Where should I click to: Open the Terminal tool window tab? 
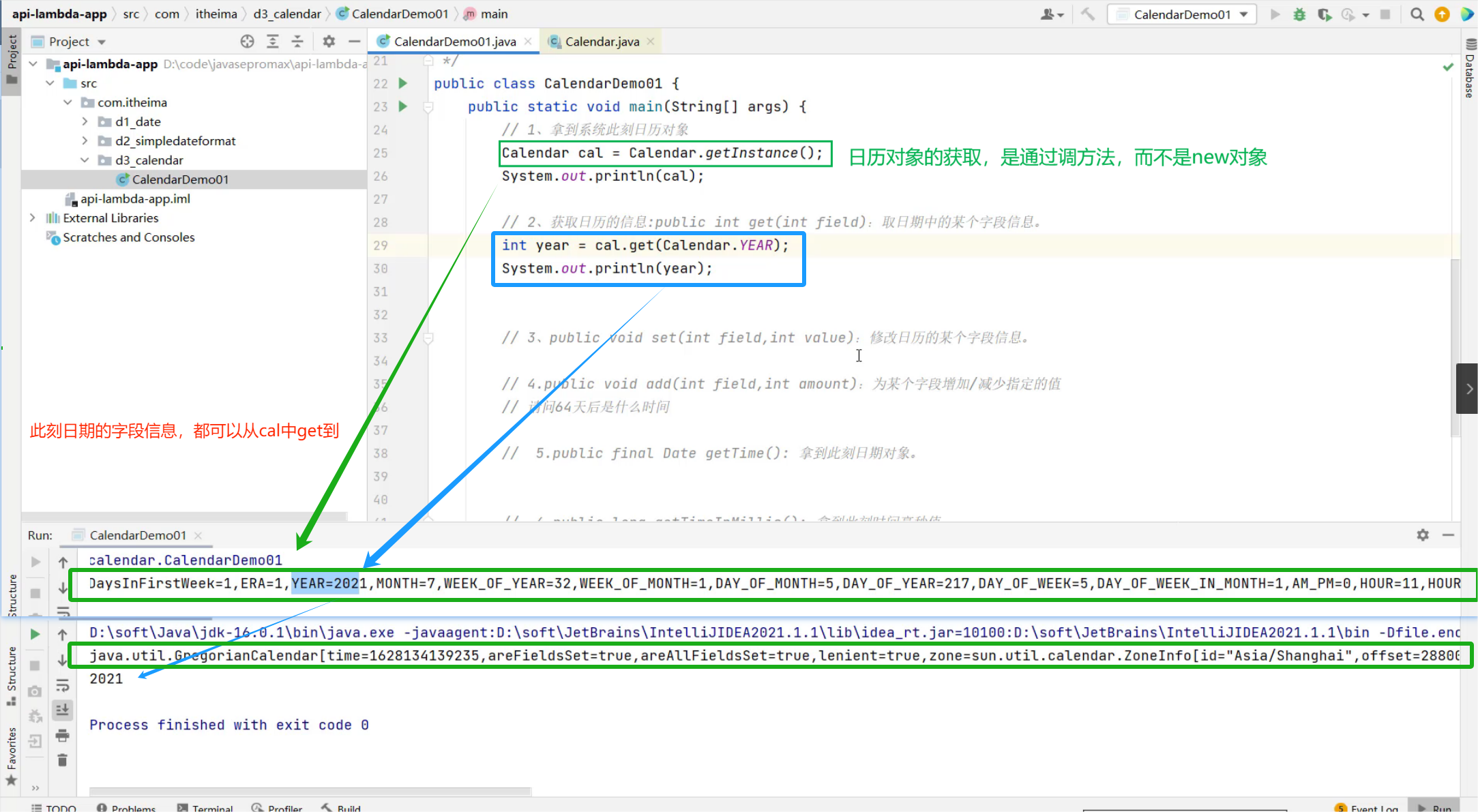tap(205, 808)
